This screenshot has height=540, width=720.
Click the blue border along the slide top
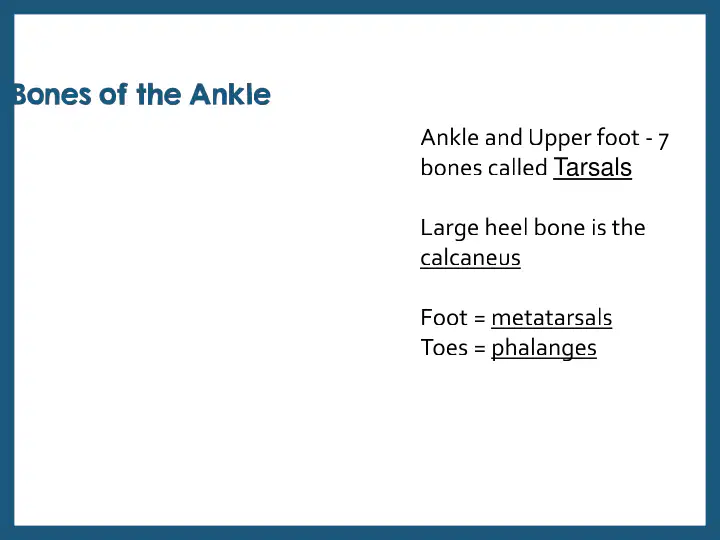(x=360, y=7)
